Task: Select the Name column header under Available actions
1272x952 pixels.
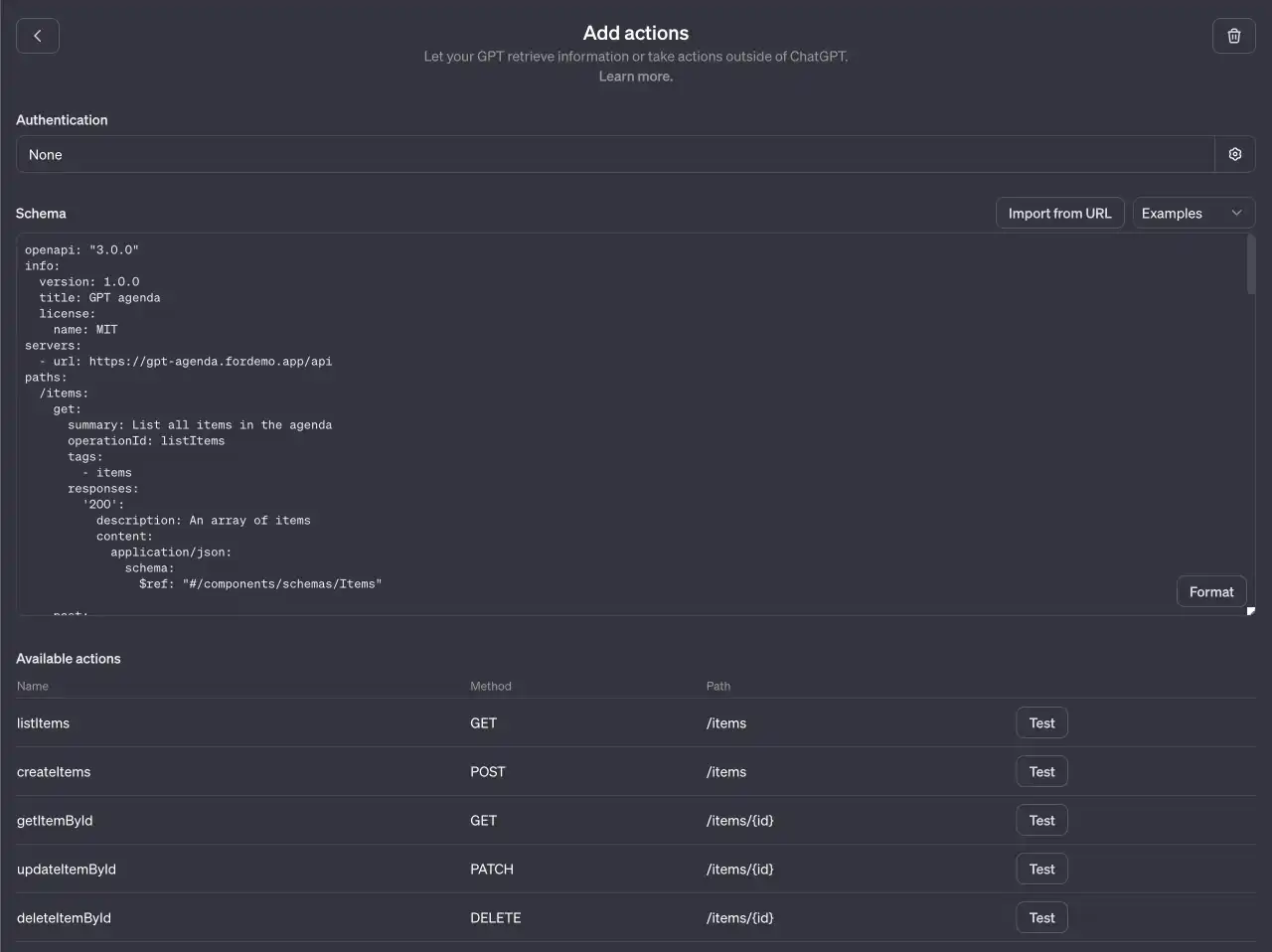Action: tap(32, 686)
